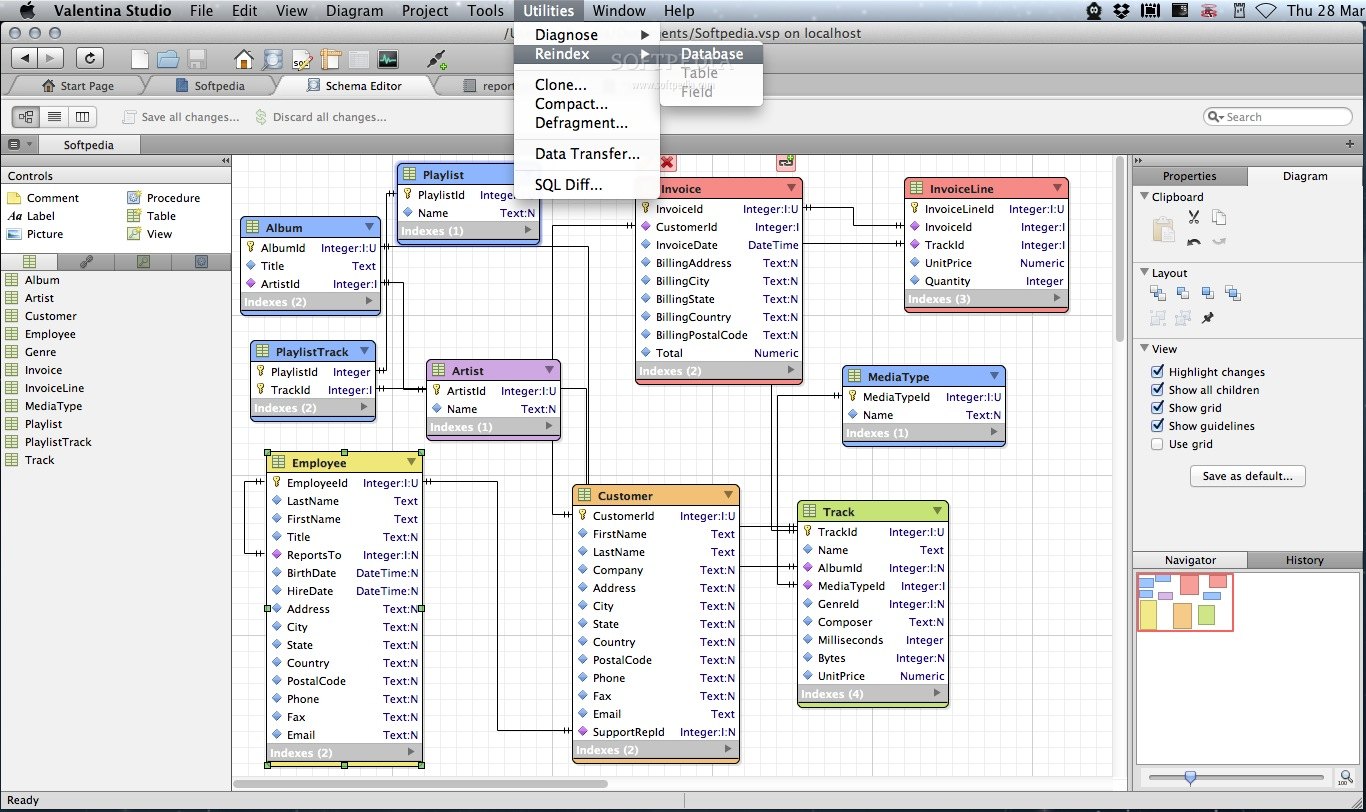Choose Database from the Reindex submenu

714,53
